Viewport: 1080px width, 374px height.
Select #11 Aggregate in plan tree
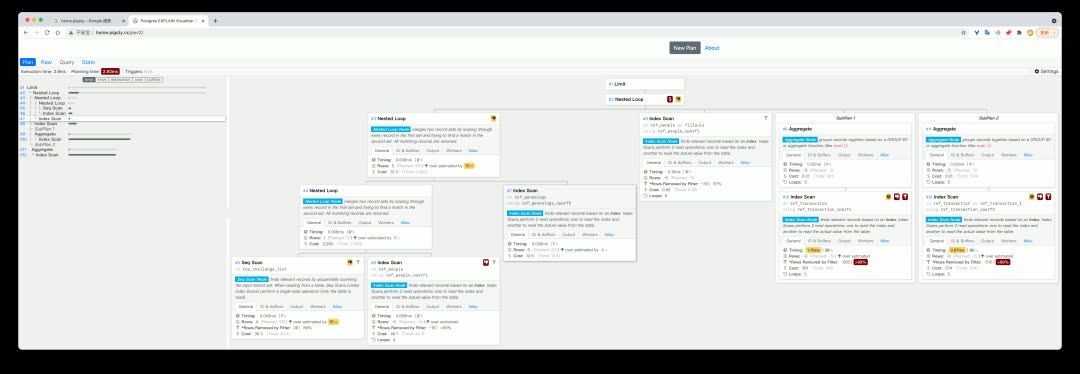pos(42,149)
